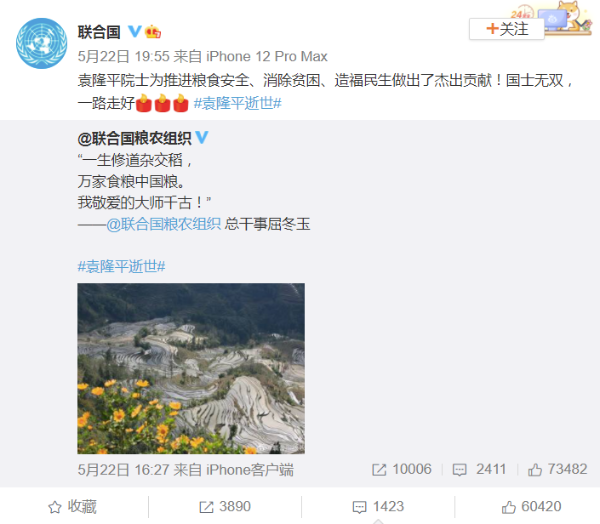Open the #袁隆平逝世# hashtag in main post
Image resolution: width=600 pixels, height=524 pixels.
238,103
